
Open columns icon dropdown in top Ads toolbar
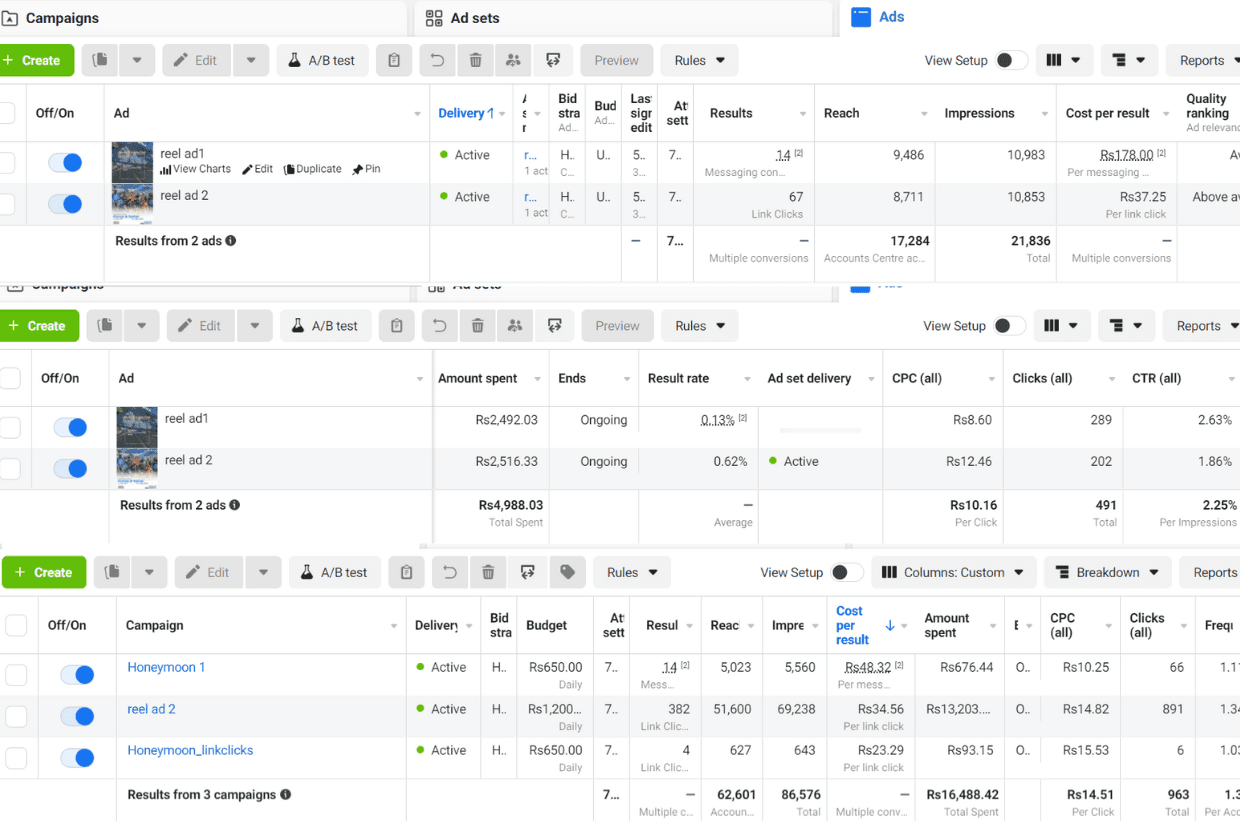point(1063,60)
